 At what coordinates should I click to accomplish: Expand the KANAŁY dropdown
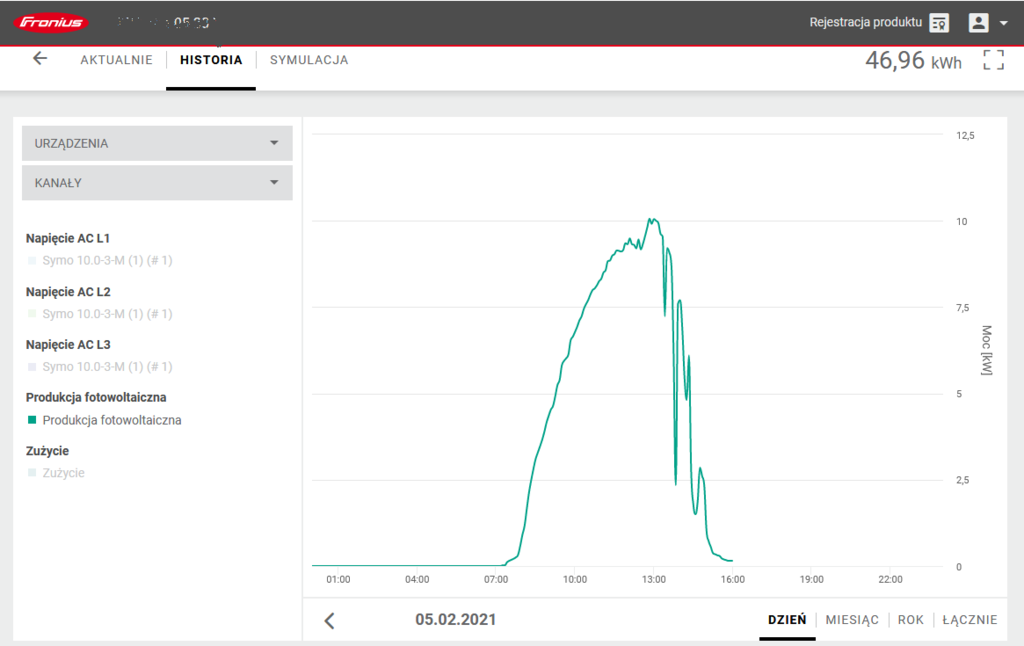(x=157, y=183)
